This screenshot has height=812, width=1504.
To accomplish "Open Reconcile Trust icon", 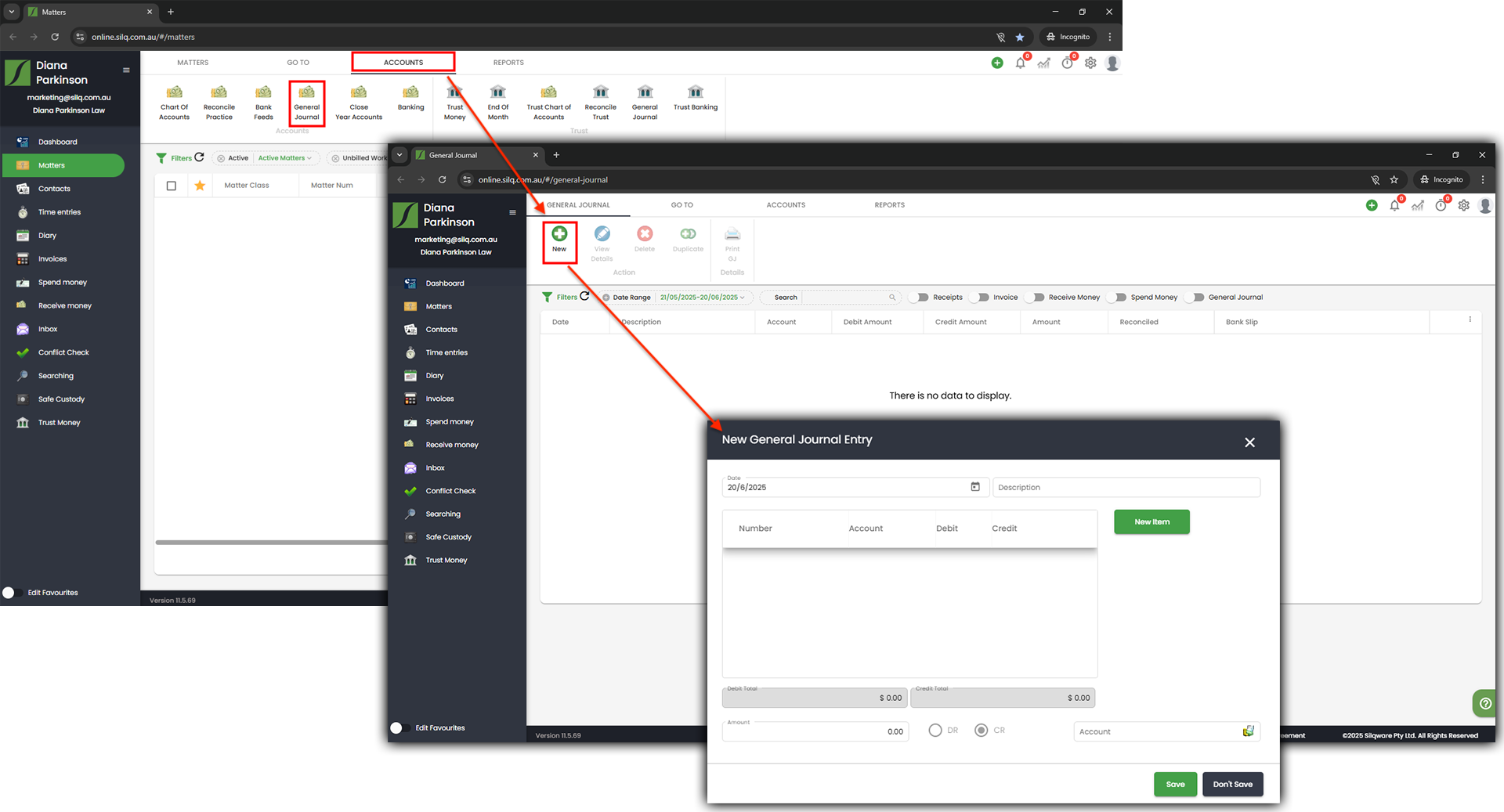I will click(x=600, y=103).
